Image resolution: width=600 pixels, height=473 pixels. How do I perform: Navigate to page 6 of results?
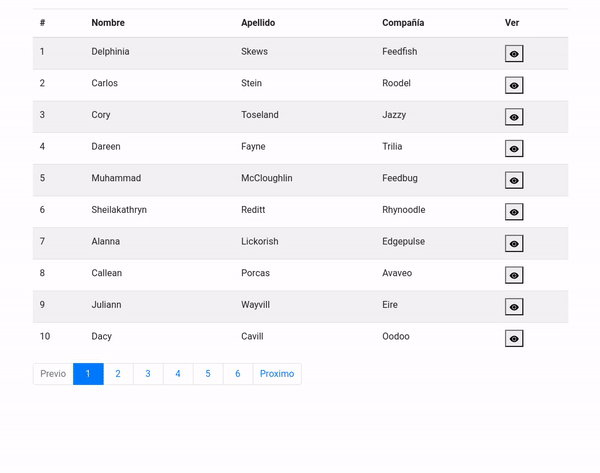[238, 374]
